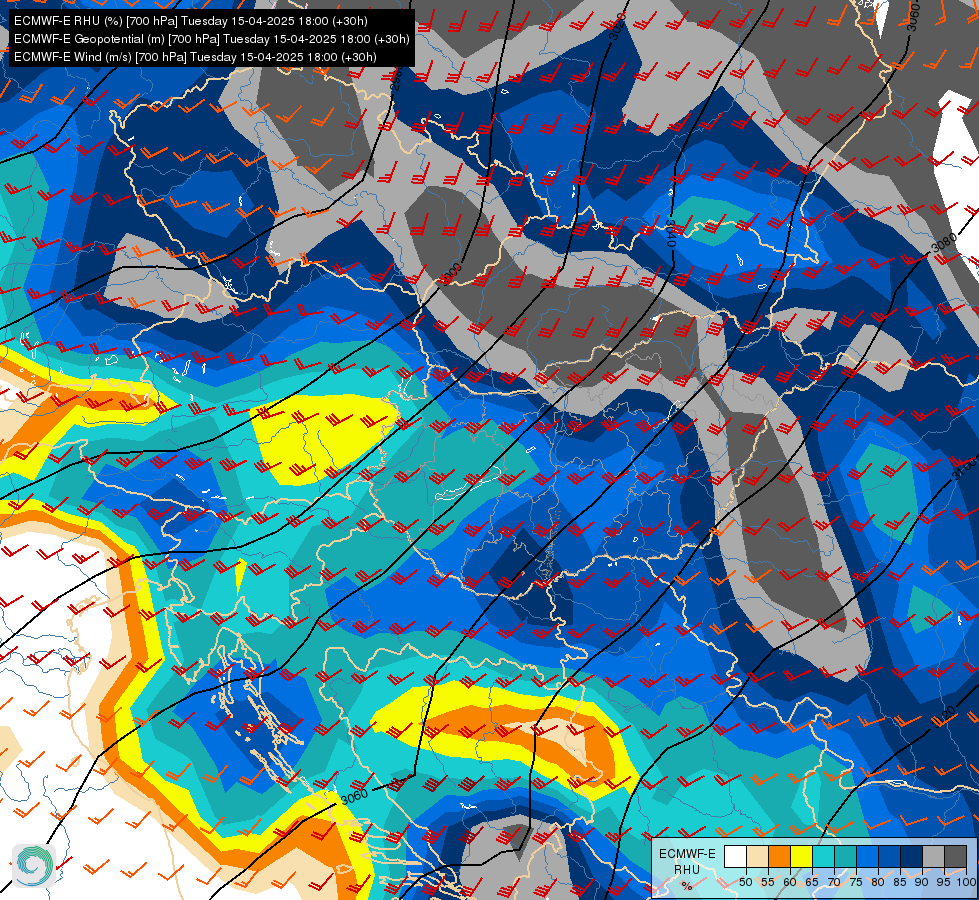The image size is (979, 900).
Task: Click the 3060 contour label near bottom
Action: coord(354,797)
